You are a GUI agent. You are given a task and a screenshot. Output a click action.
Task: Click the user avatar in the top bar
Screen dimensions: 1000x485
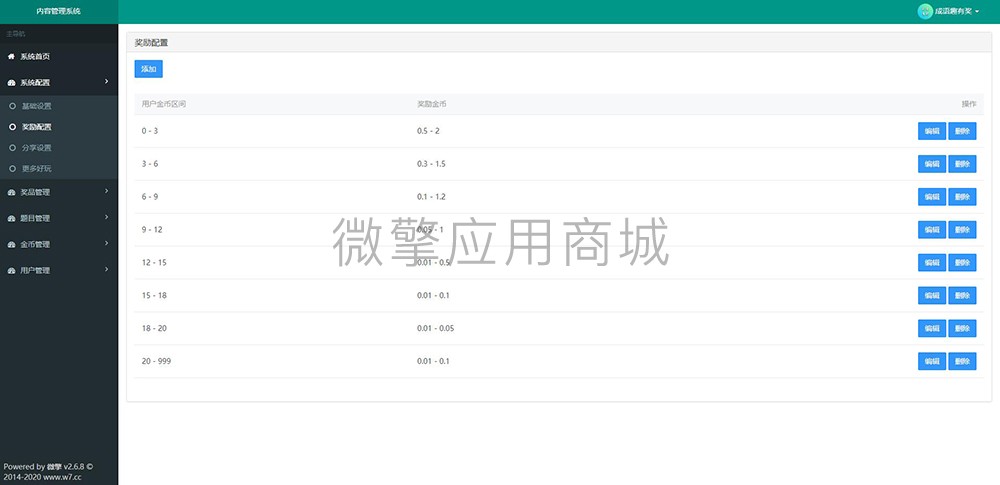[x=925, y=11]
